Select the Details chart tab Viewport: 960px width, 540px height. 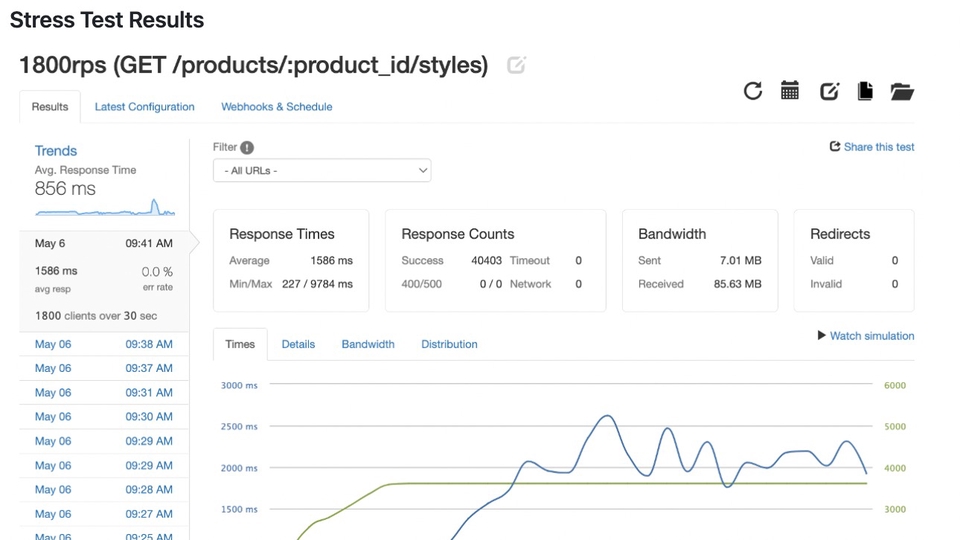298,344
